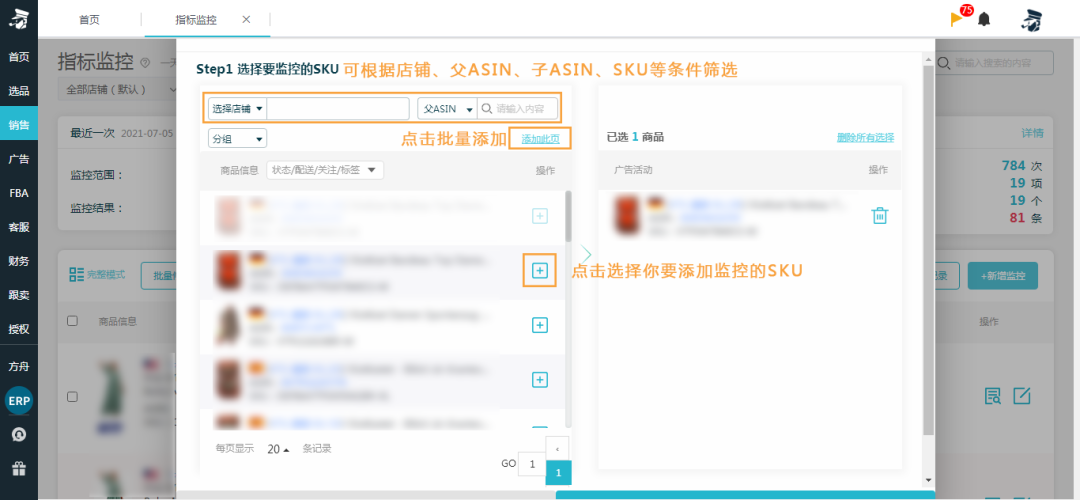Open 跟卖 in the left sidebar
Viewport: 1080px width, 500px height.
[x=19, y=295]
